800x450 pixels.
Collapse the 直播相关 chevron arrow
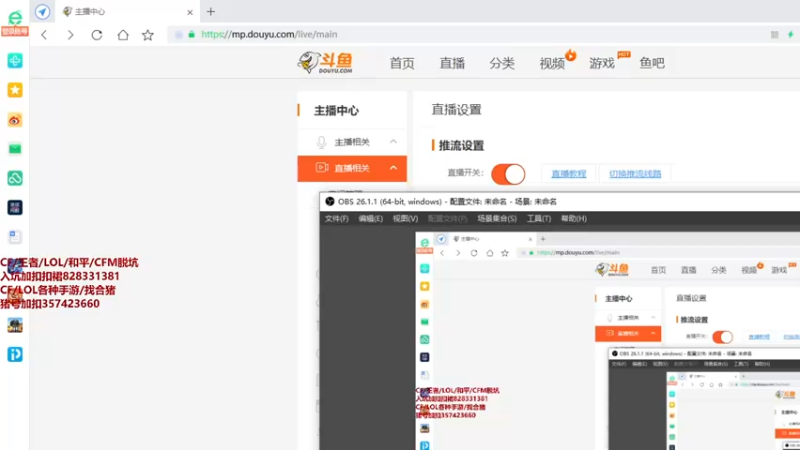pyautogui.click(x=393, y=168)
